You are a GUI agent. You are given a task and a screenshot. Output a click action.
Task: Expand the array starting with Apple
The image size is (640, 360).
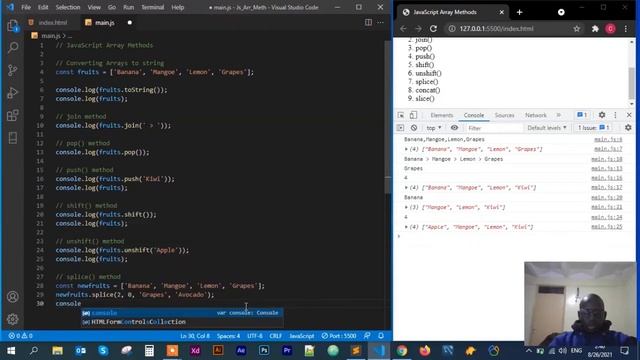click(406, 227)
